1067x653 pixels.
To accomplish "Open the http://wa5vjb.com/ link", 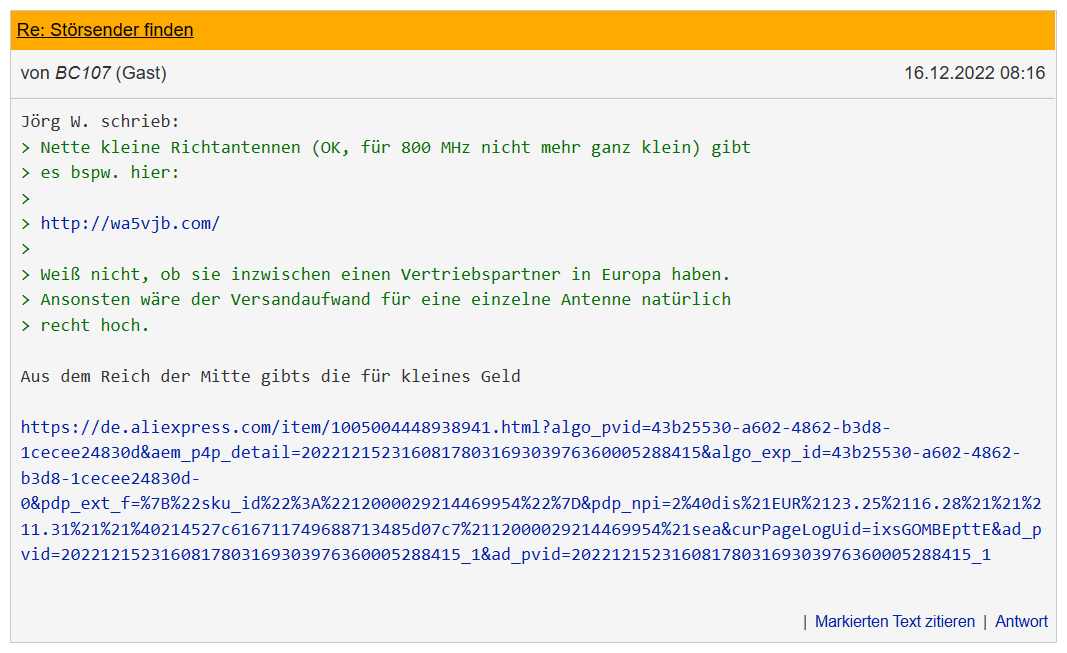I will pyautogui.click(x=130, y=223).
